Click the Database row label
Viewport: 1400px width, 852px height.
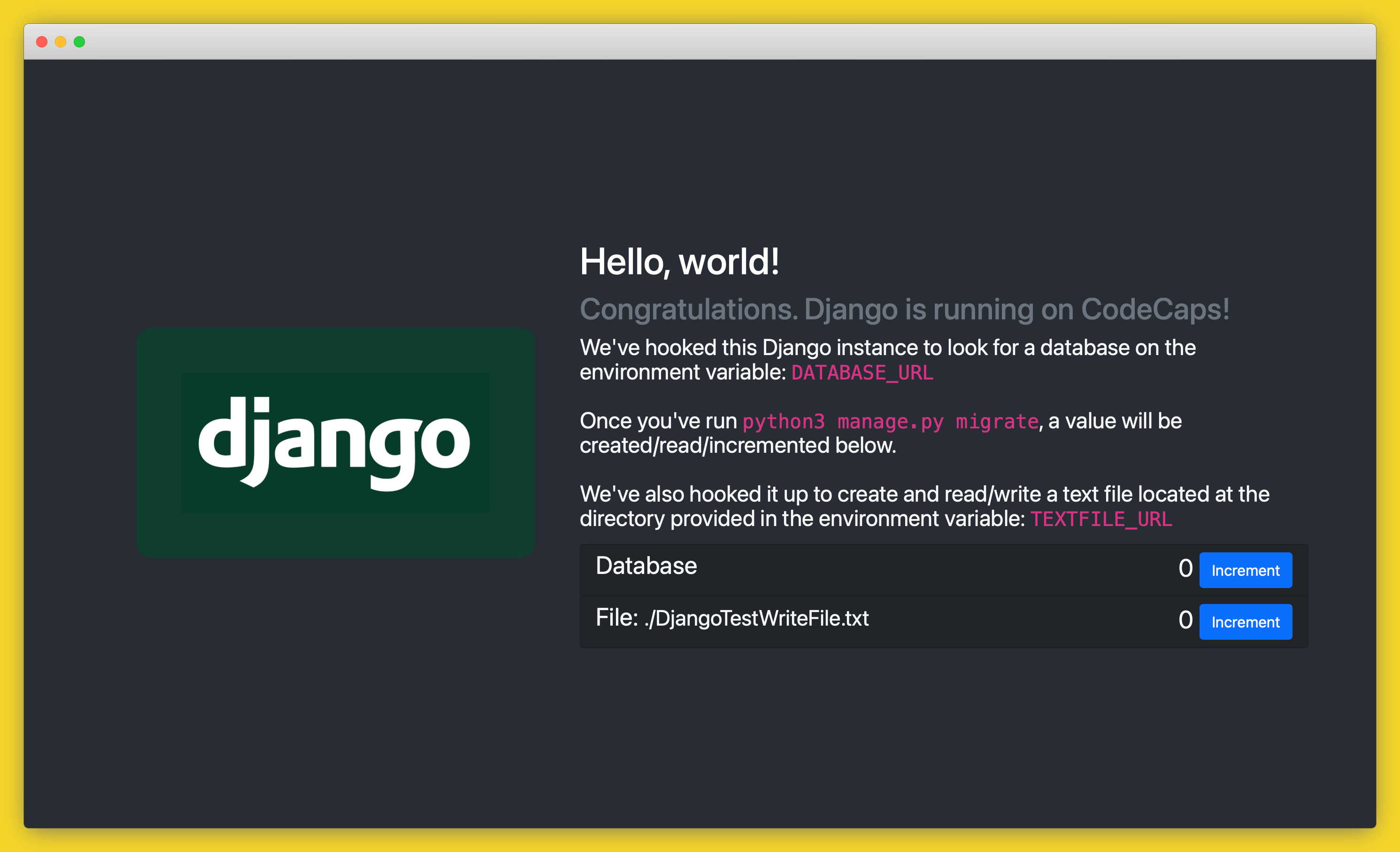646,566
